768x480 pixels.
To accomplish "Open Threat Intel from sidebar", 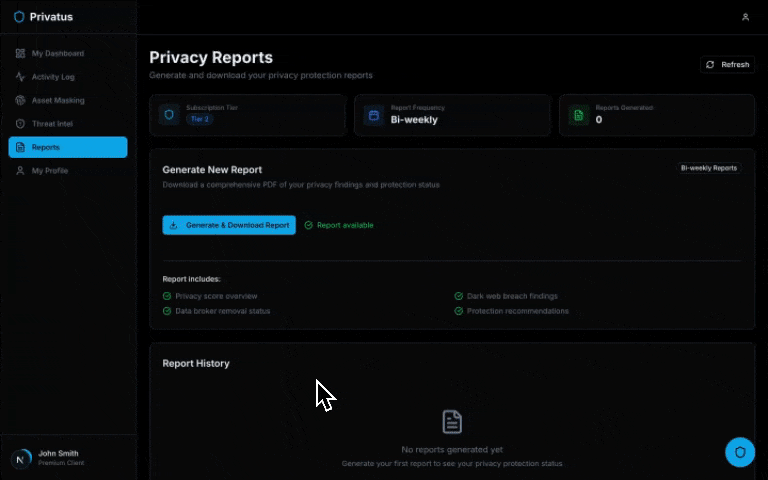I will click(52, 124).
